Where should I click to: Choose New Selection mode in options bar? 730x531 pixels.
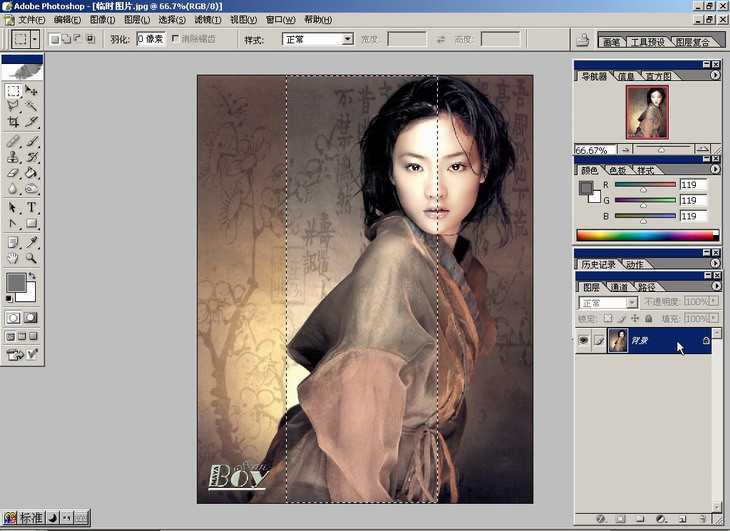55,40
